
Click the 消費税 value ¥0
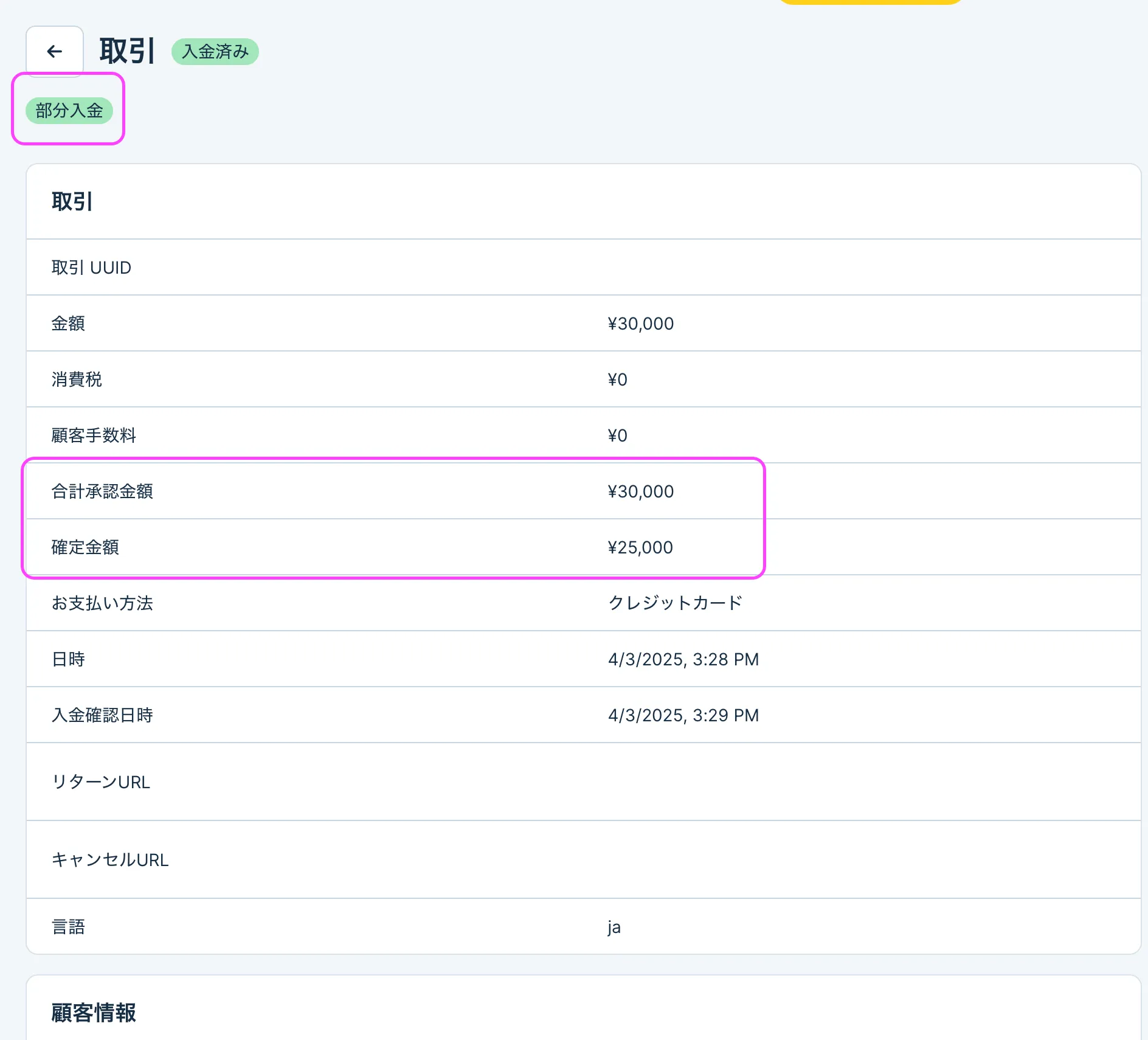617,380
